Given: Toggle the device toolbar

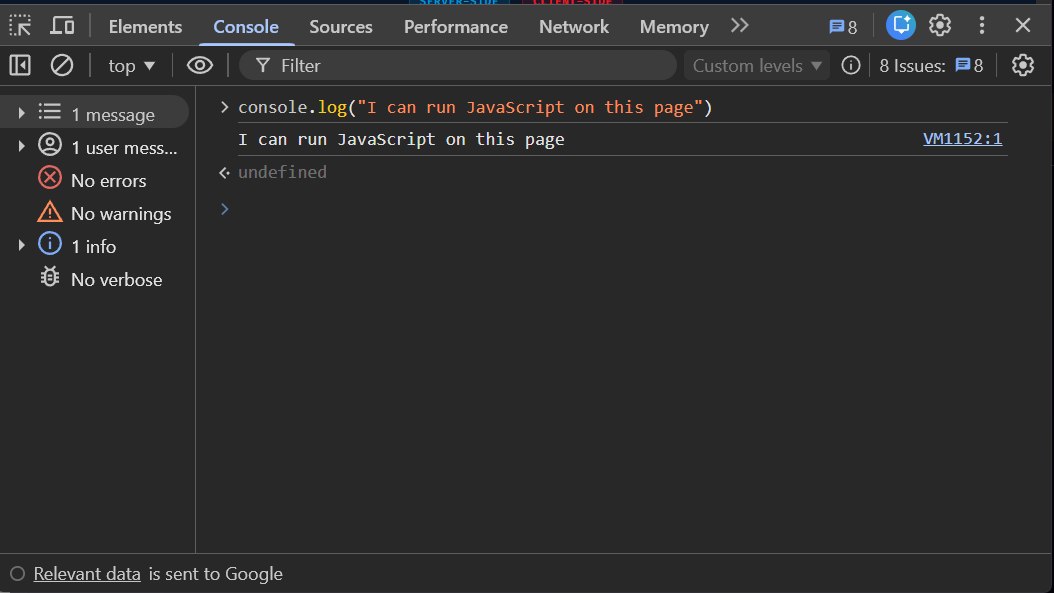Looking at the screenshot, I should click(62, 25).
